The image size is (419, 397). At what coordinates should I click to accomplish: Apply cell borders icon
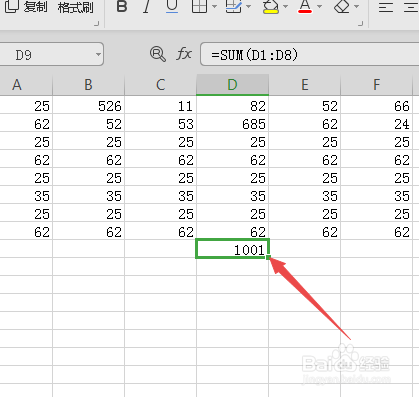pos(199,6)
